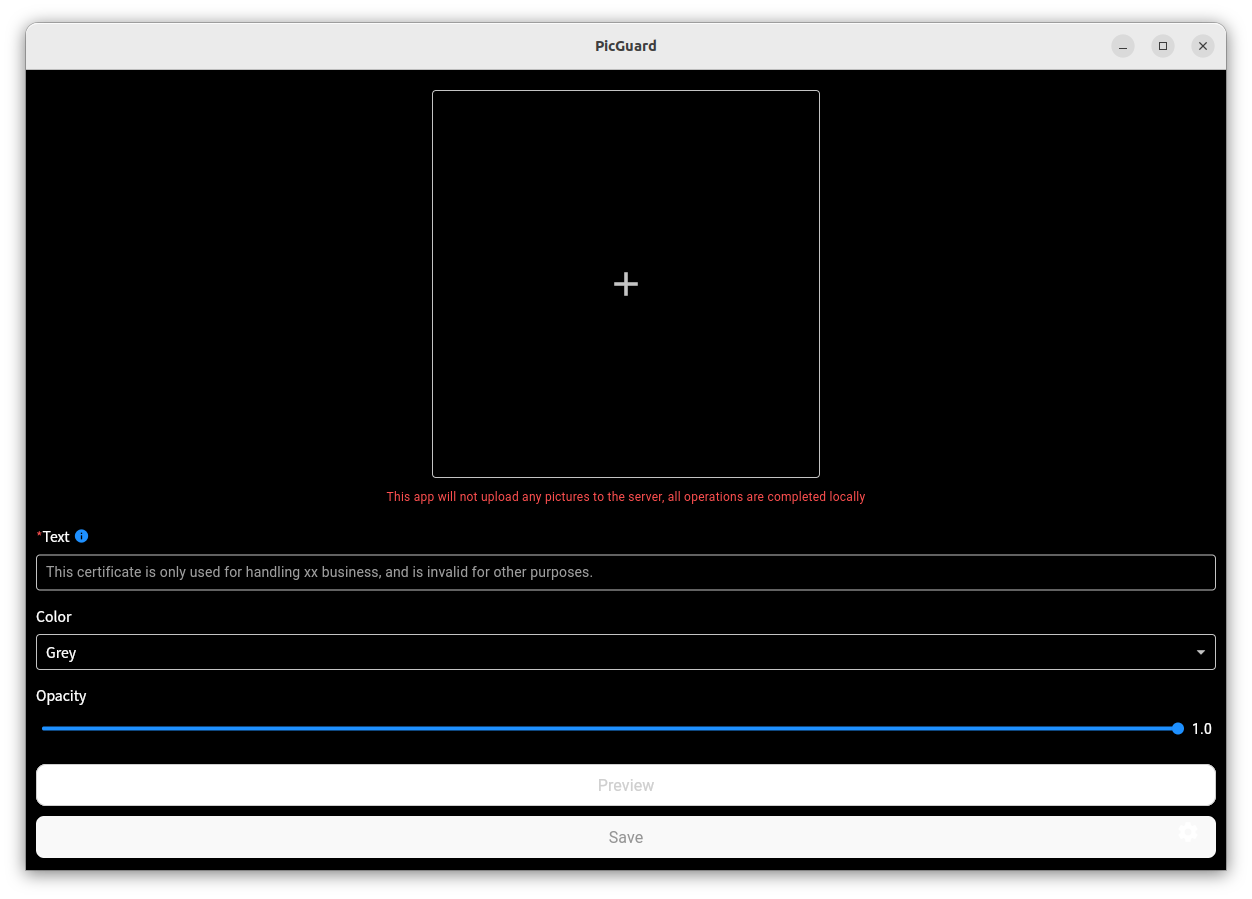Click the opacity value label showing 1.0
This screenshot has width=1252, height=899.
(x=1201, y=728)
